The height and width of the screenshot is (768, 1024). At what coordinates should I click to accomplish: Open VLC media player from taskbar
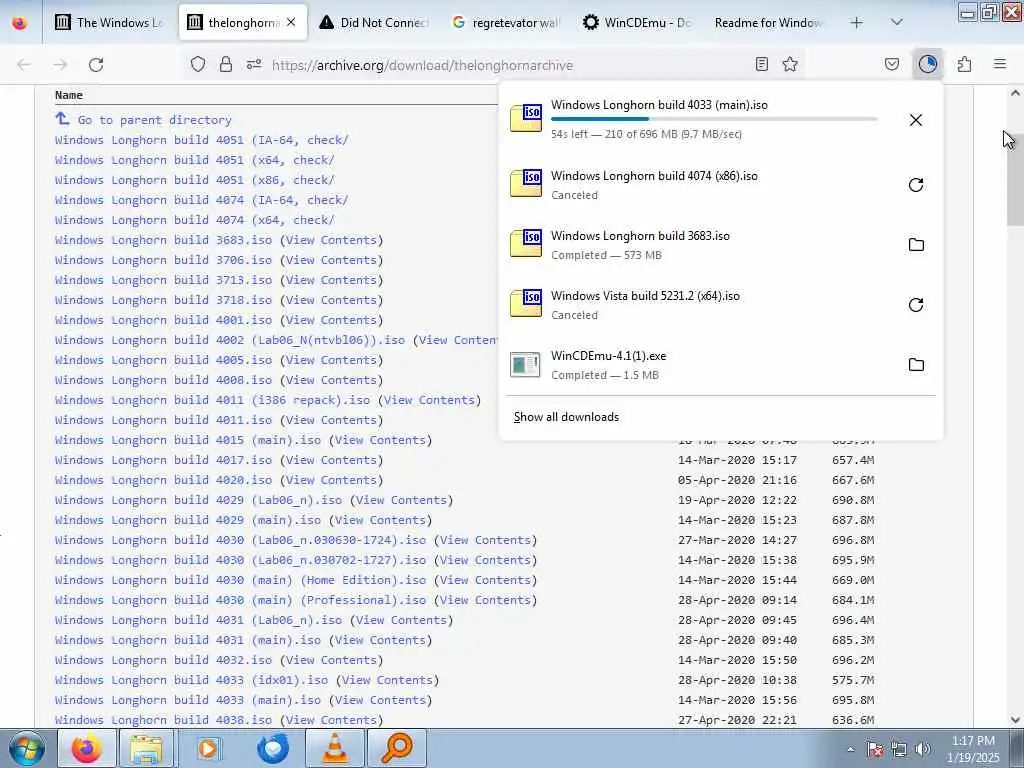click(336, 748)
